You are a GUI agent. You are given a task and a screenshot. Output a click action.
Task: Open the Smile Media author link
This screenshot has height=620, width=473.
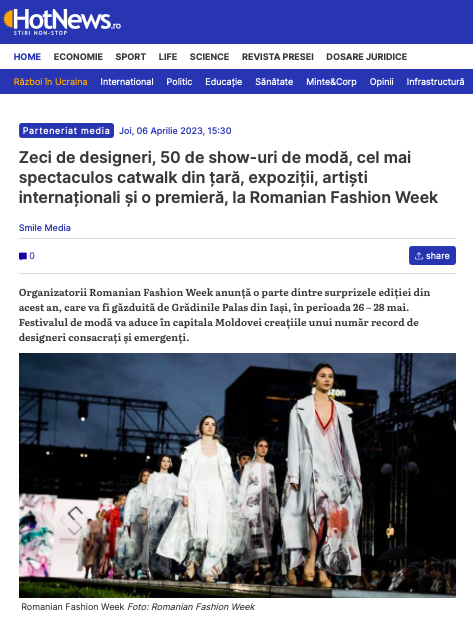[45, 228]
